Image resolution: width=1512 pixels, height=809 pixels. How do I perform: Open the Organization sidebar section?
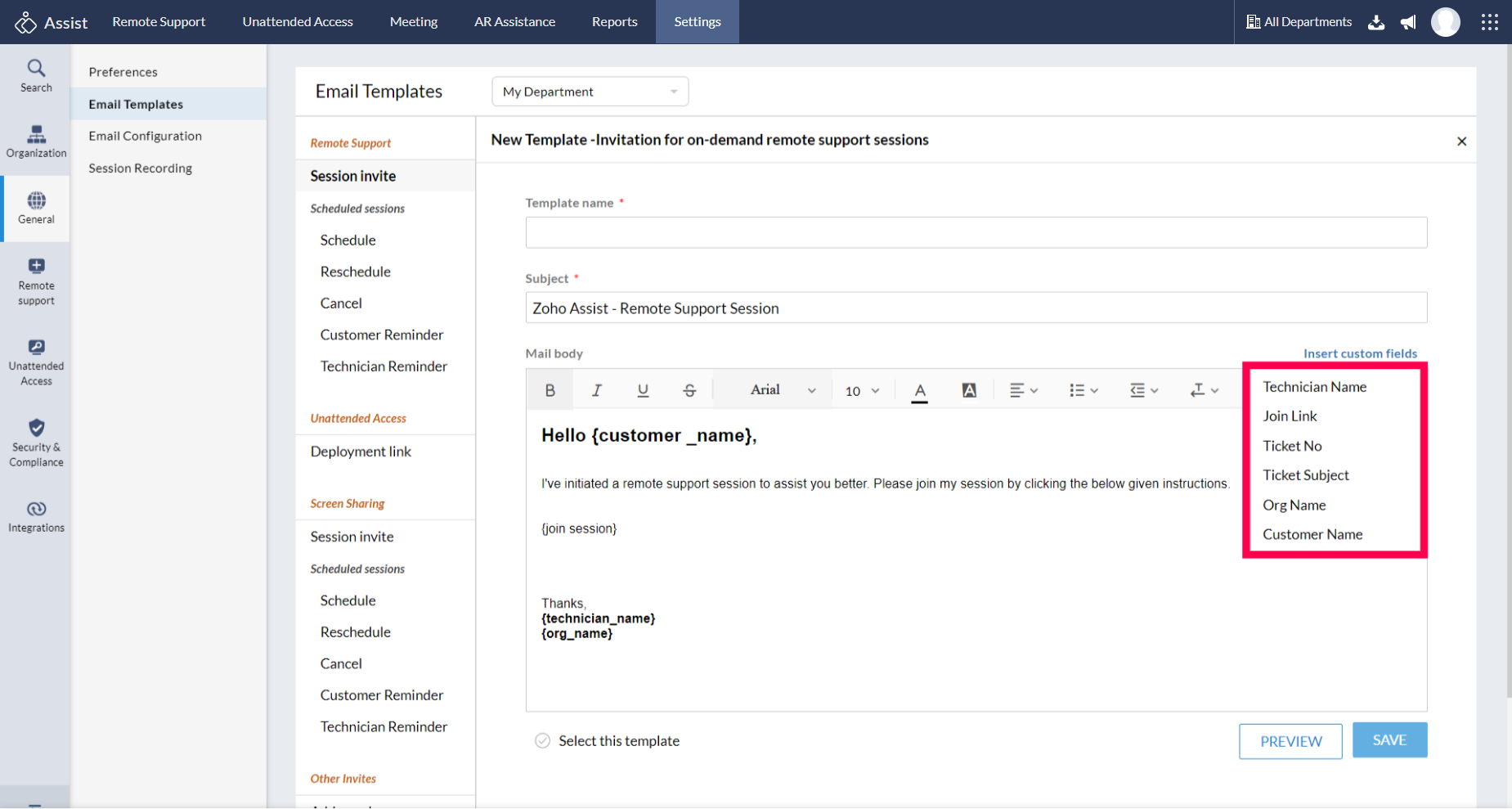[36, 142]
